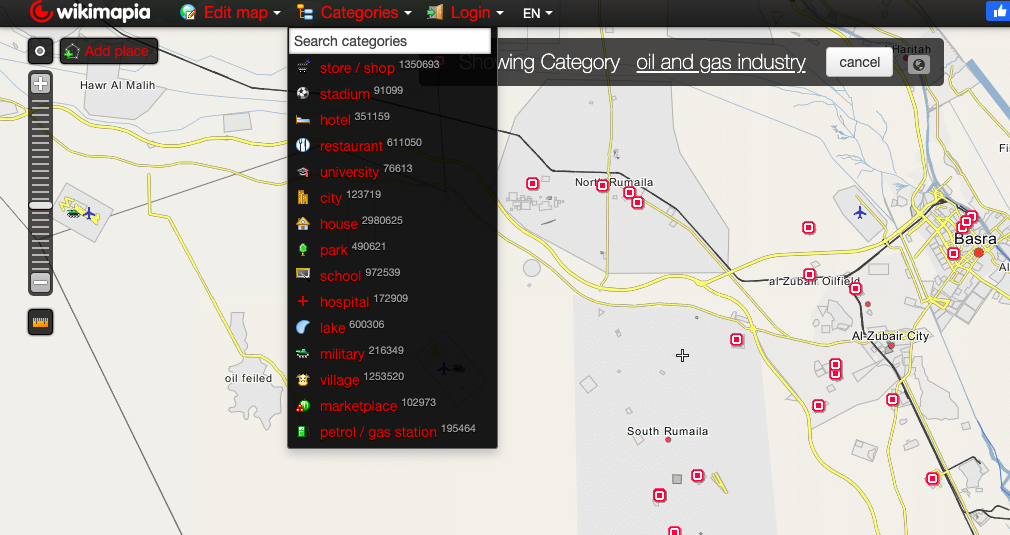Click the park tree icon

303,249
